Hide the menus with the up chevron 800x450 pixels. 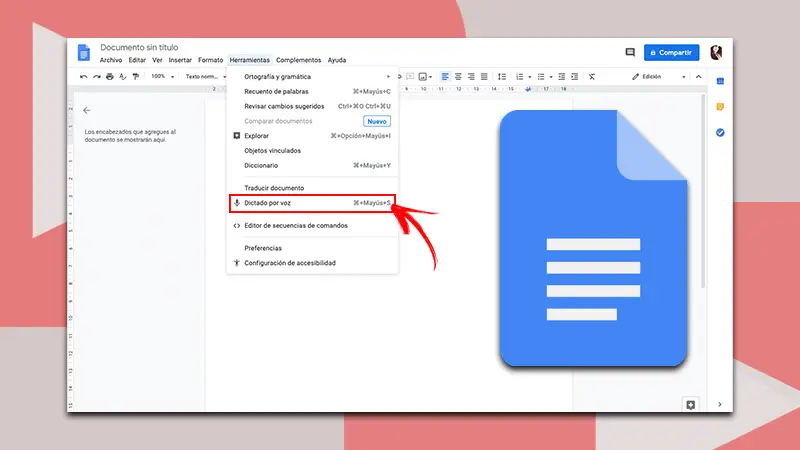(698, 77)
